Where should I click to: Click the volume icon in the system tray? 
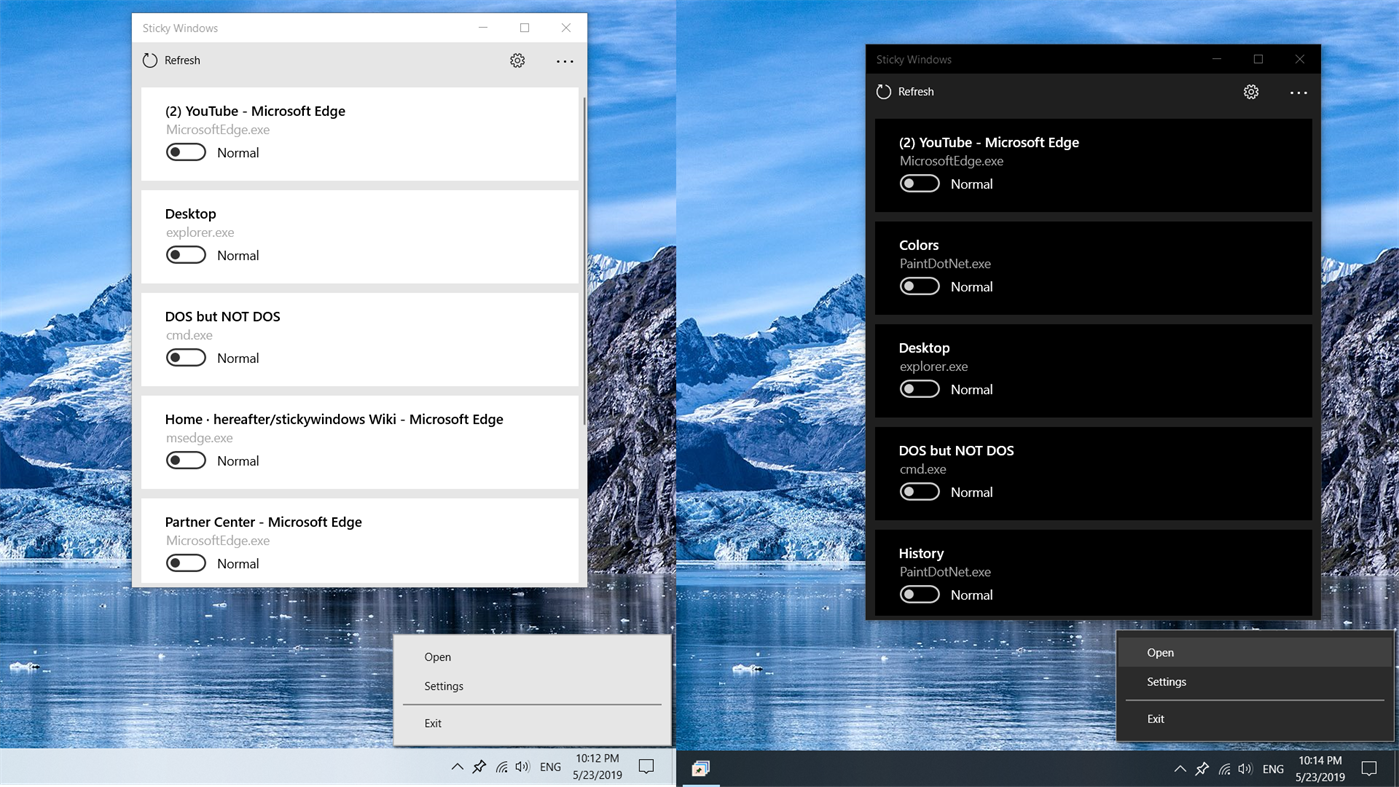pos(522,766)
